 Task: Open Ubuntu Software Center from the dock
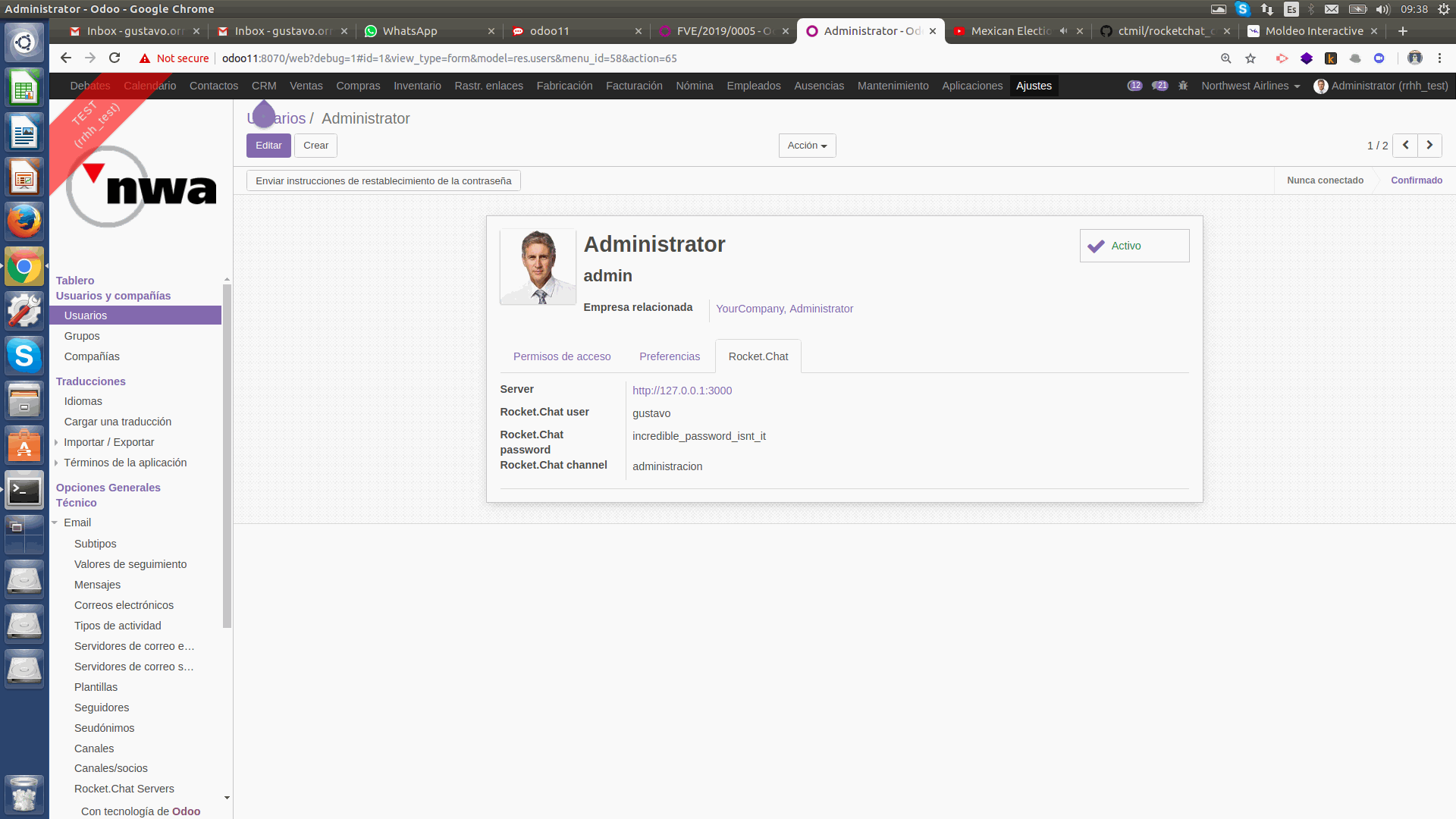[x=24, y=445]
